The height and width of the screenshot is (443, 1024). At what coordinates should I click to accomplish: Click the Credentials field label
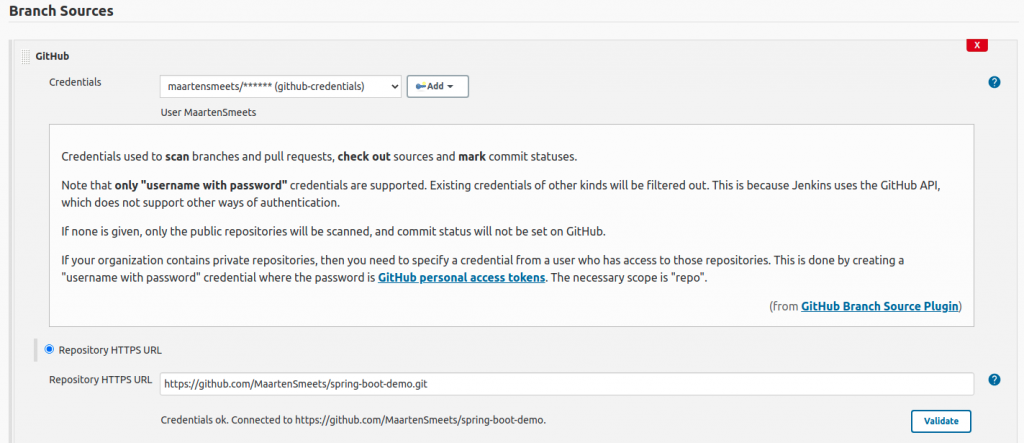tap(75, 81)
